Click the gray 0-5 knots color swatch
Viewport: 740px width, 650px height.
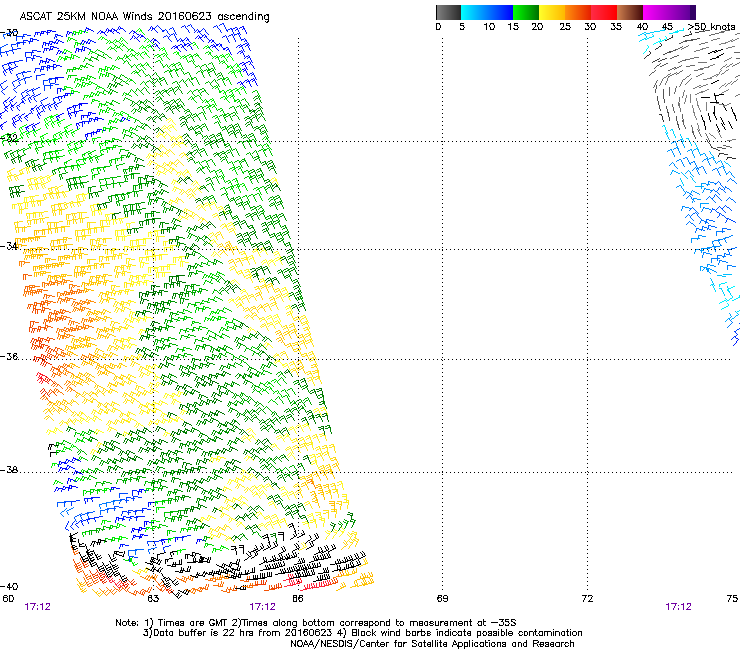coord(448,12)
